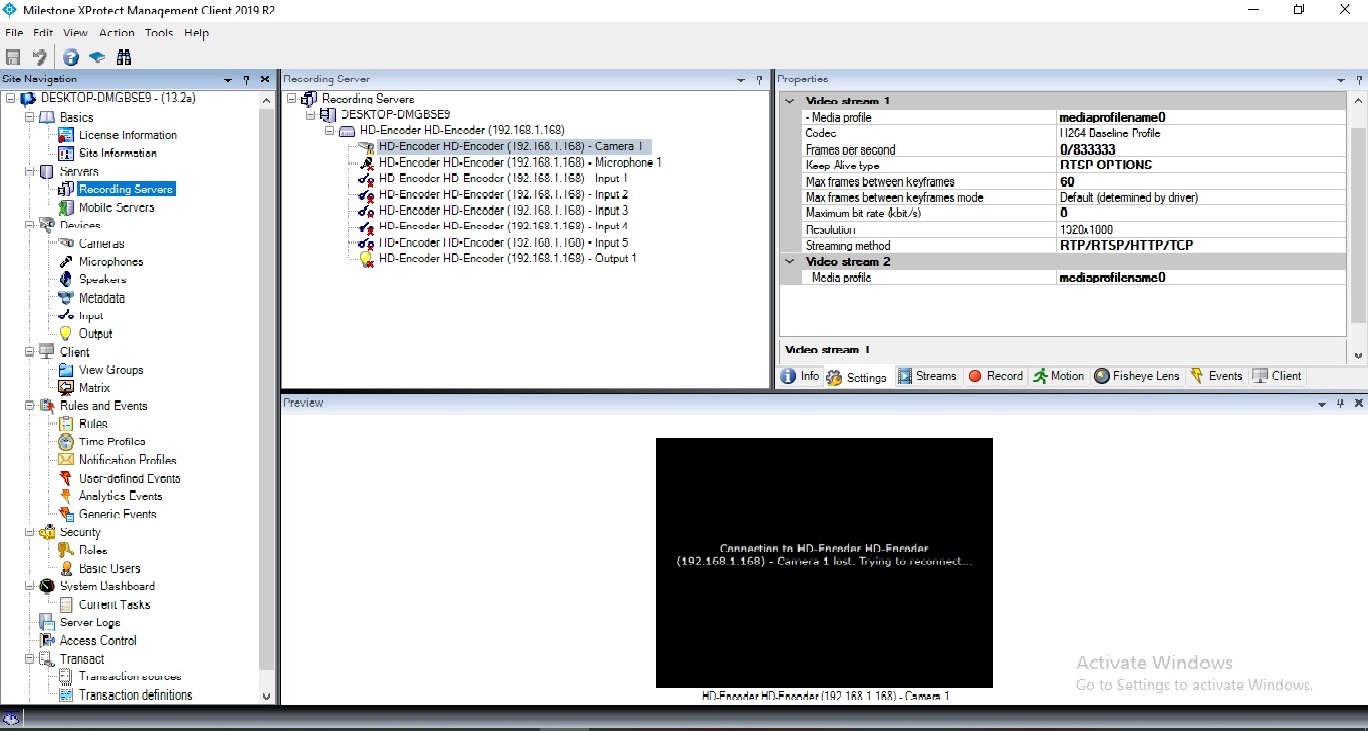Open the Edit menu

click(43, 33)
